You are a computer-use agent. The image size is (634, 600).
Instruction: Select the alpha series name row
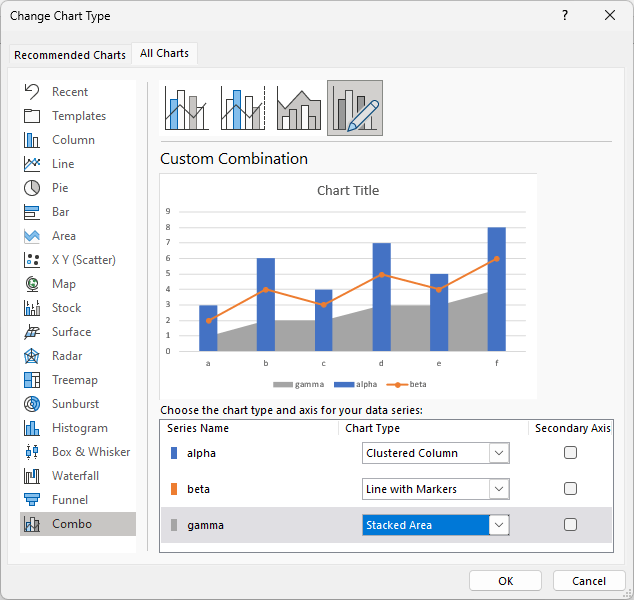[387, 453]
